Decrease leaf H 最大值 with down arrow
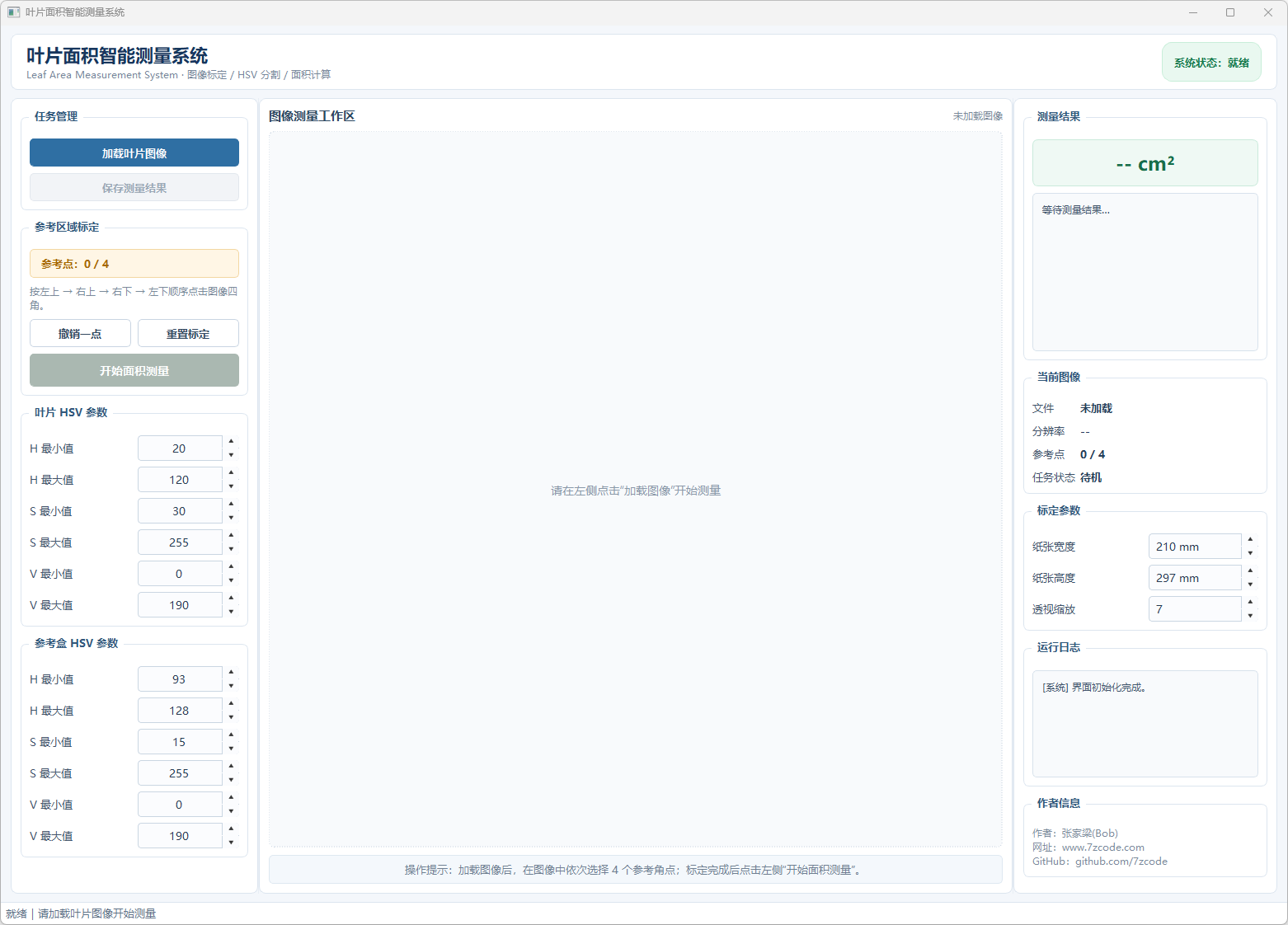This screenshot has width=1288, height=925. 231,486
